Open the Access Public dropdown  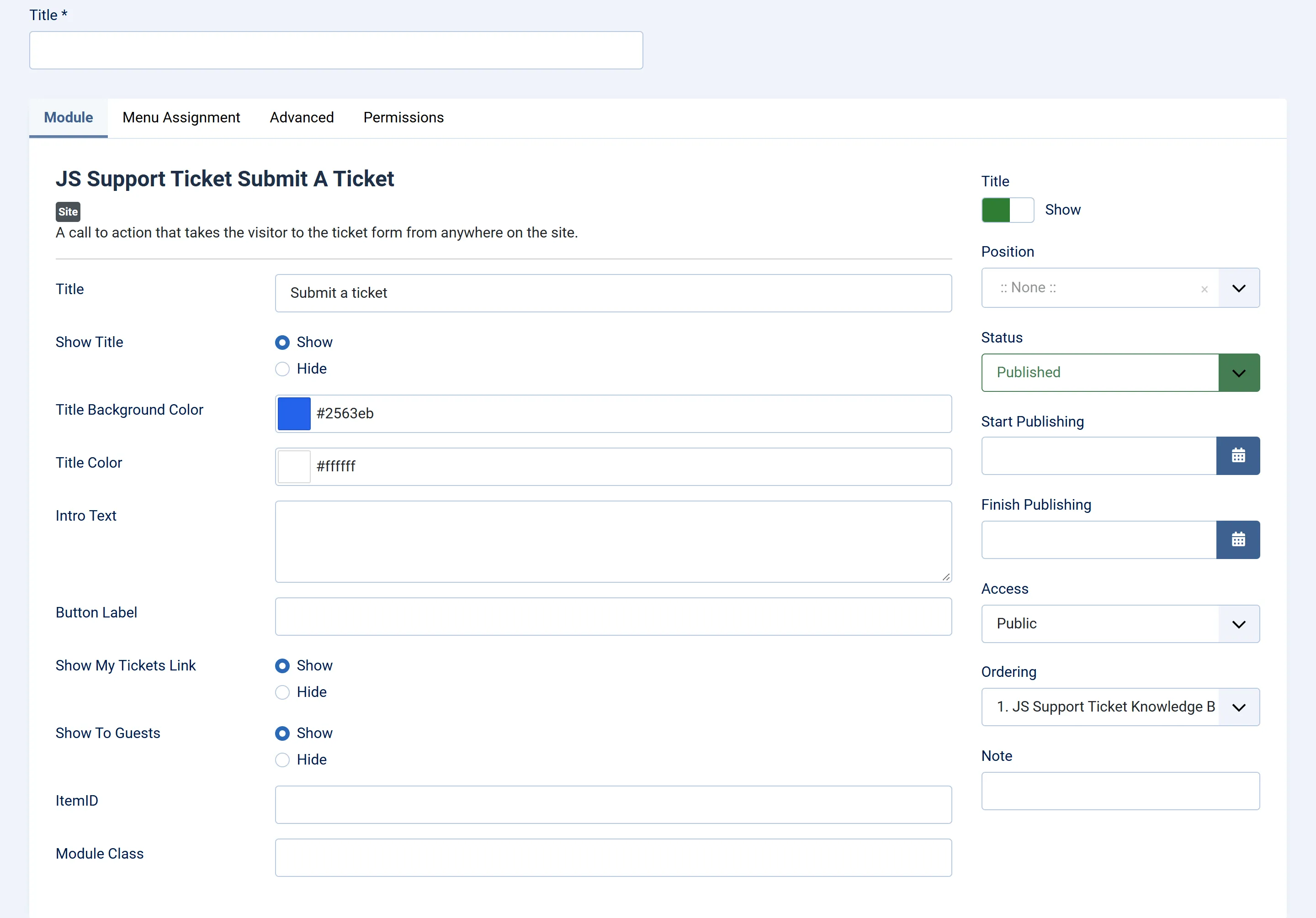(1120, 623)
